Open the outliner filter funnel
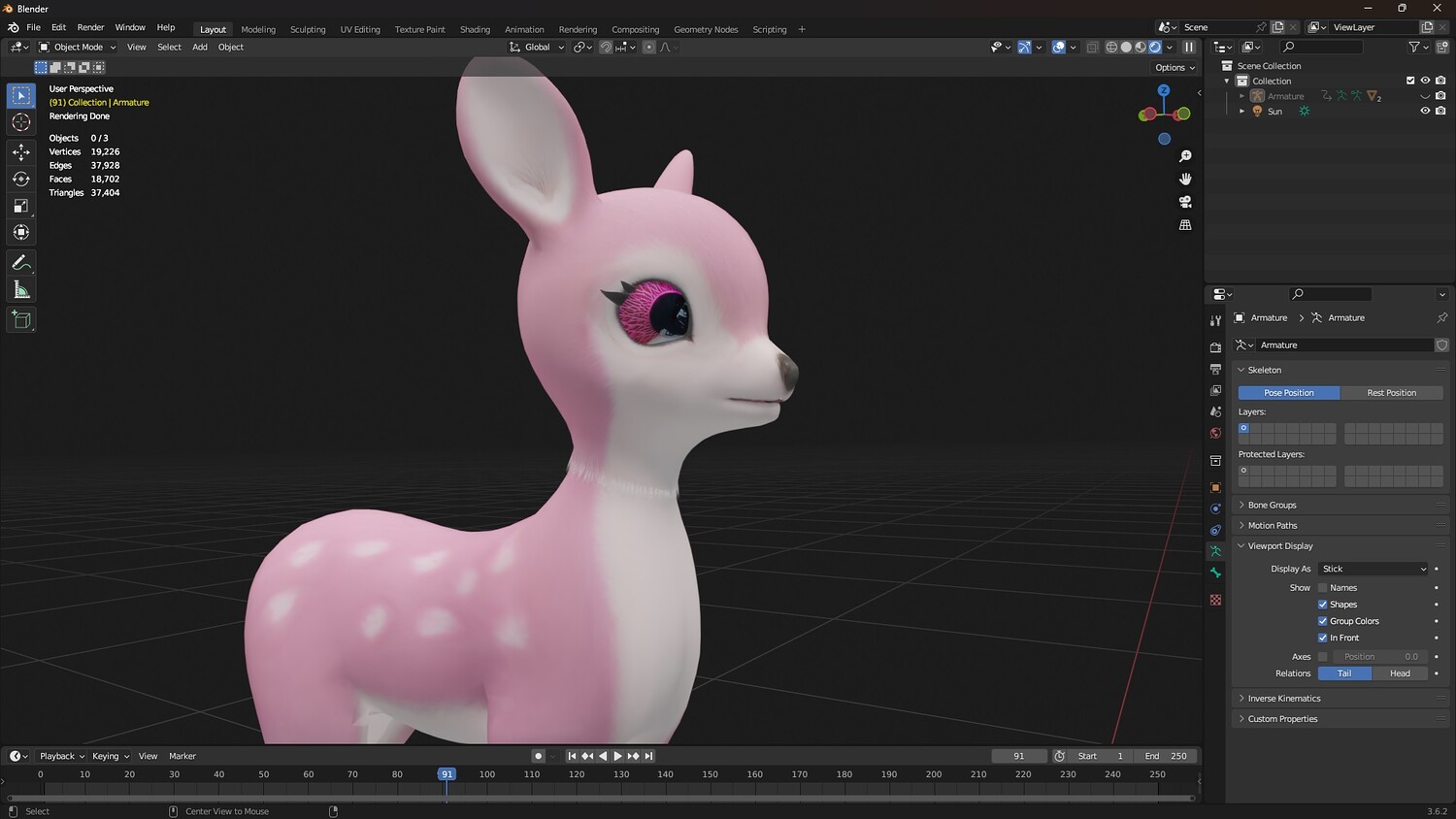Screen dimensions: 1456x819 (x=1414, y=47)
